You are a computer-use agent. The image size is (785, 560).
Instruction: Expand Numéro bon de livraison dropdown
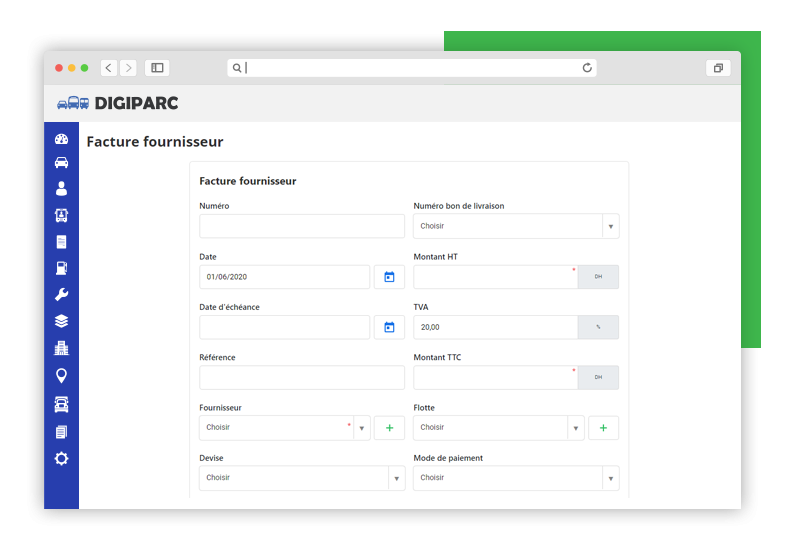coord(611,226)
